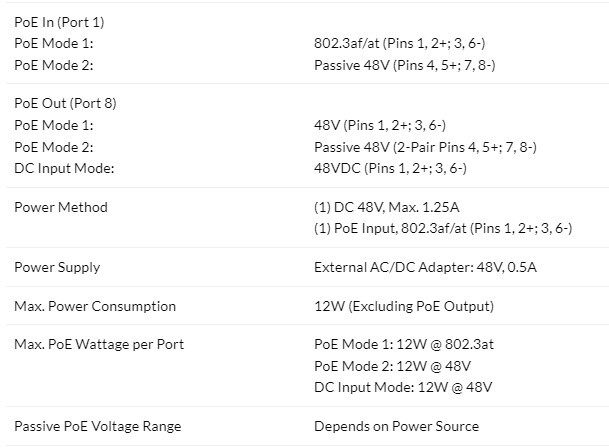Click the "DC Input Mode: 12W @ 48V" line

coord(403,387)
